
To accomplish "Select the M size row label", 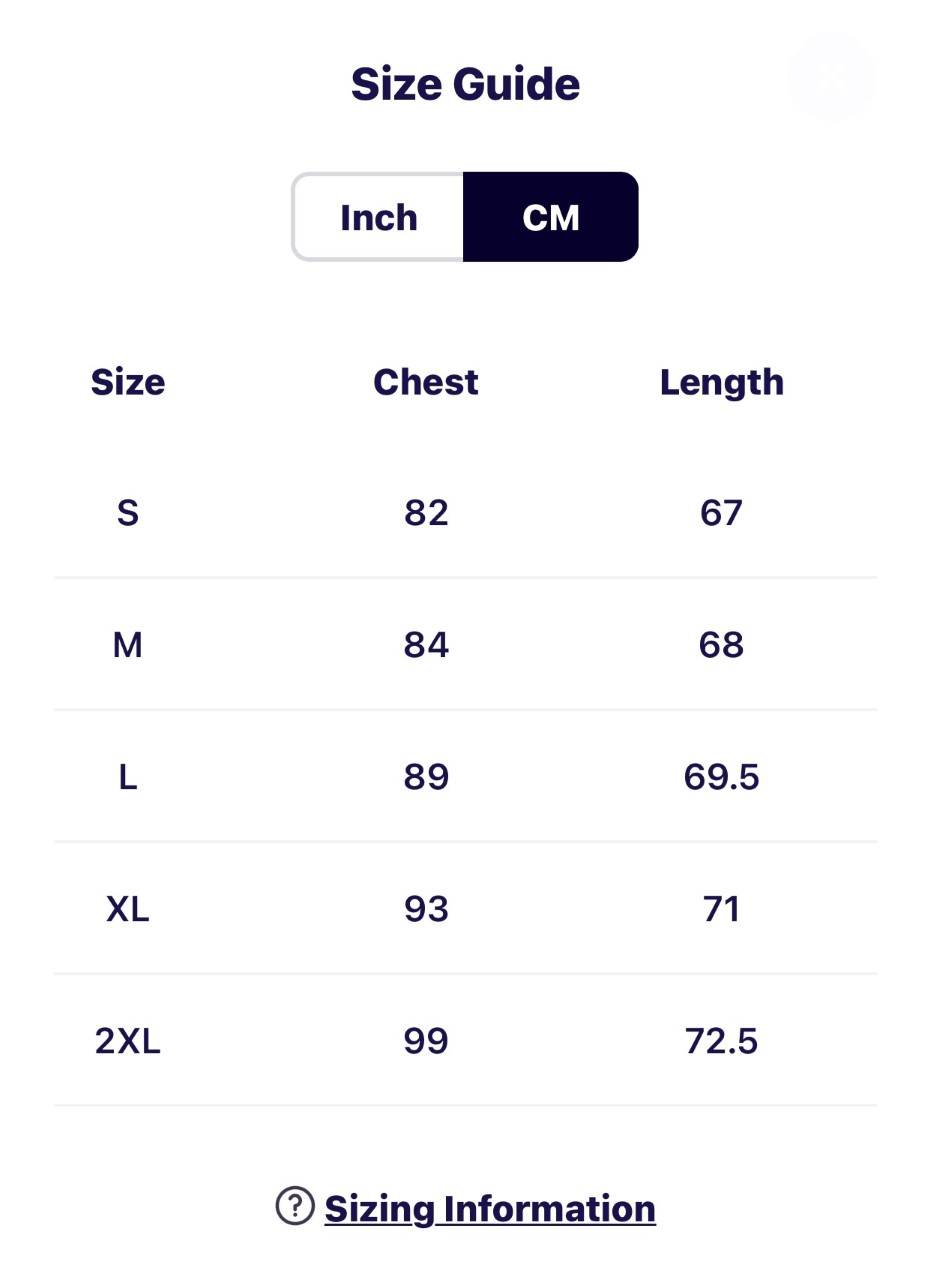I will 128,645.
